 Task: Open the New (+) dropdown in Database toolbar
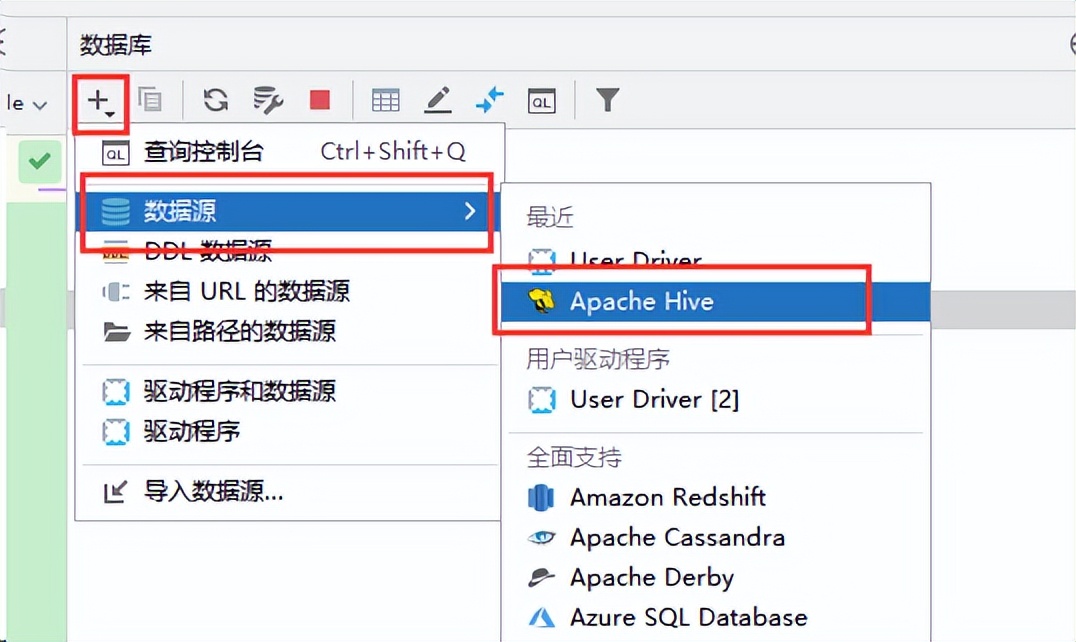coord(100,102)
